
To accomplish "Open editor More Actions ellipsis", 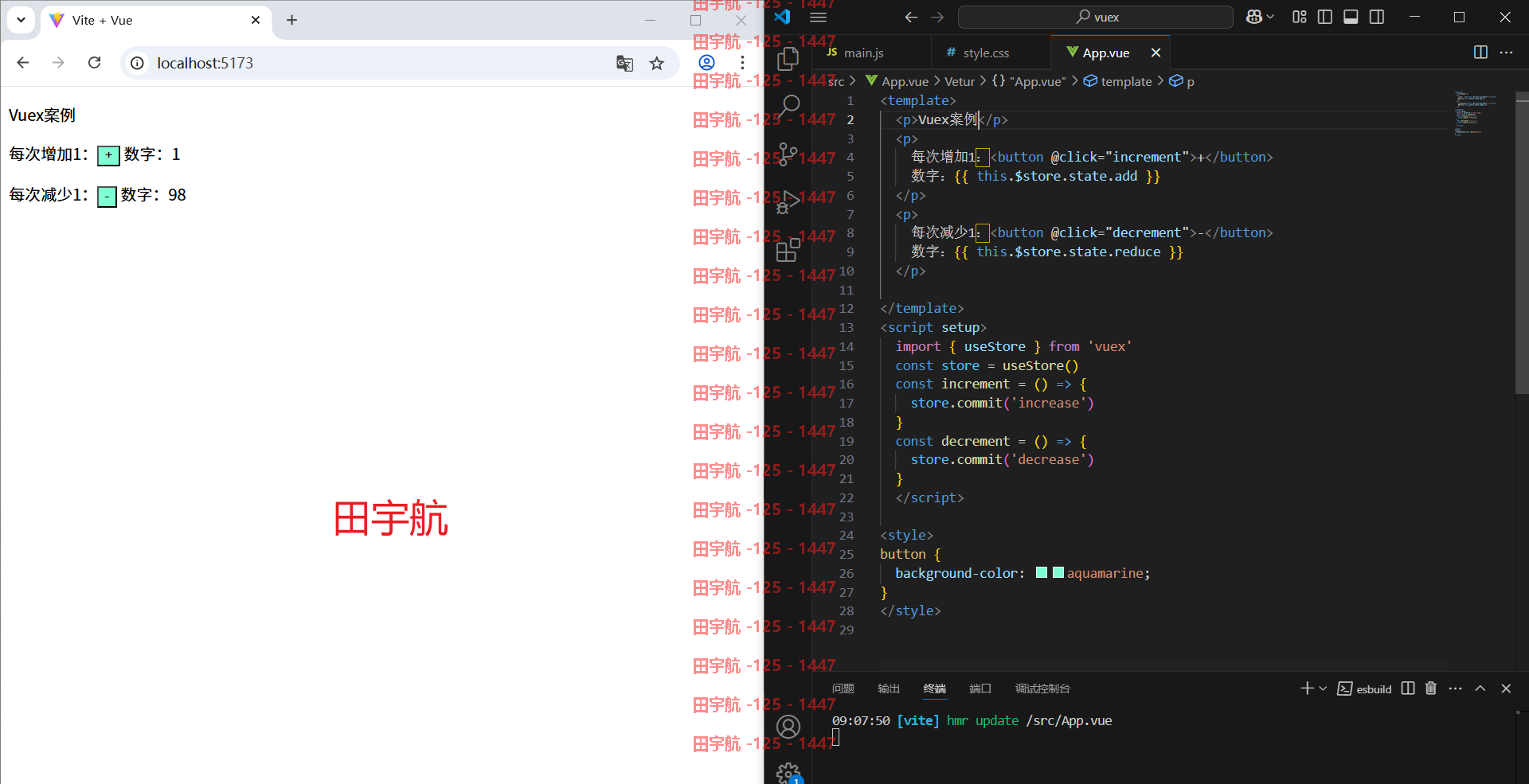I will 1506,53.
